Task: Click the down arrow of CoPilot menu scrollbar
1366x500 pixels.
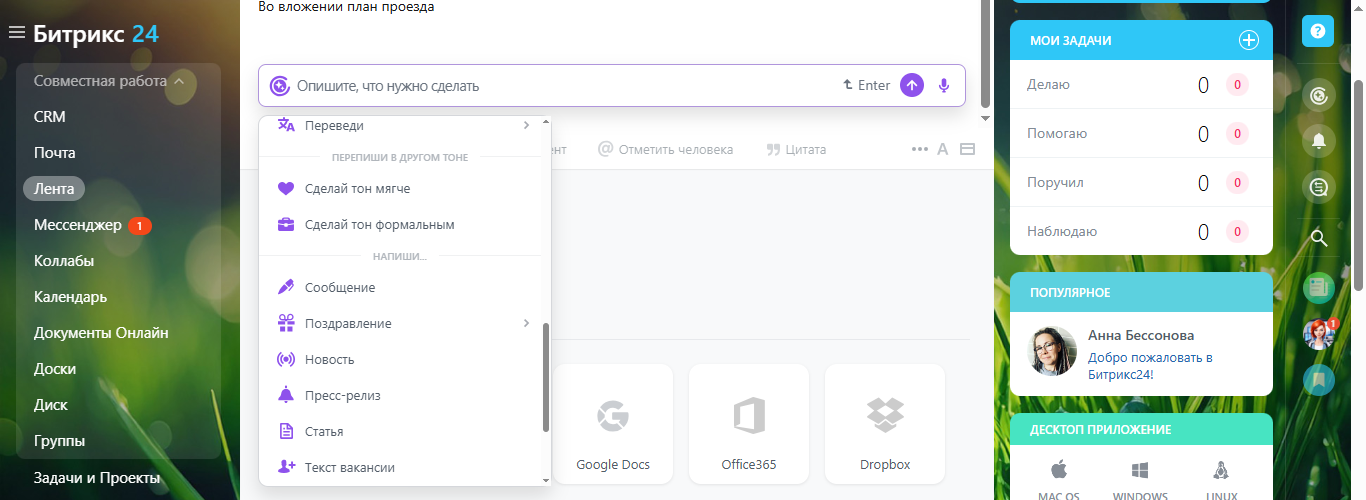Action: click(546, 480)
